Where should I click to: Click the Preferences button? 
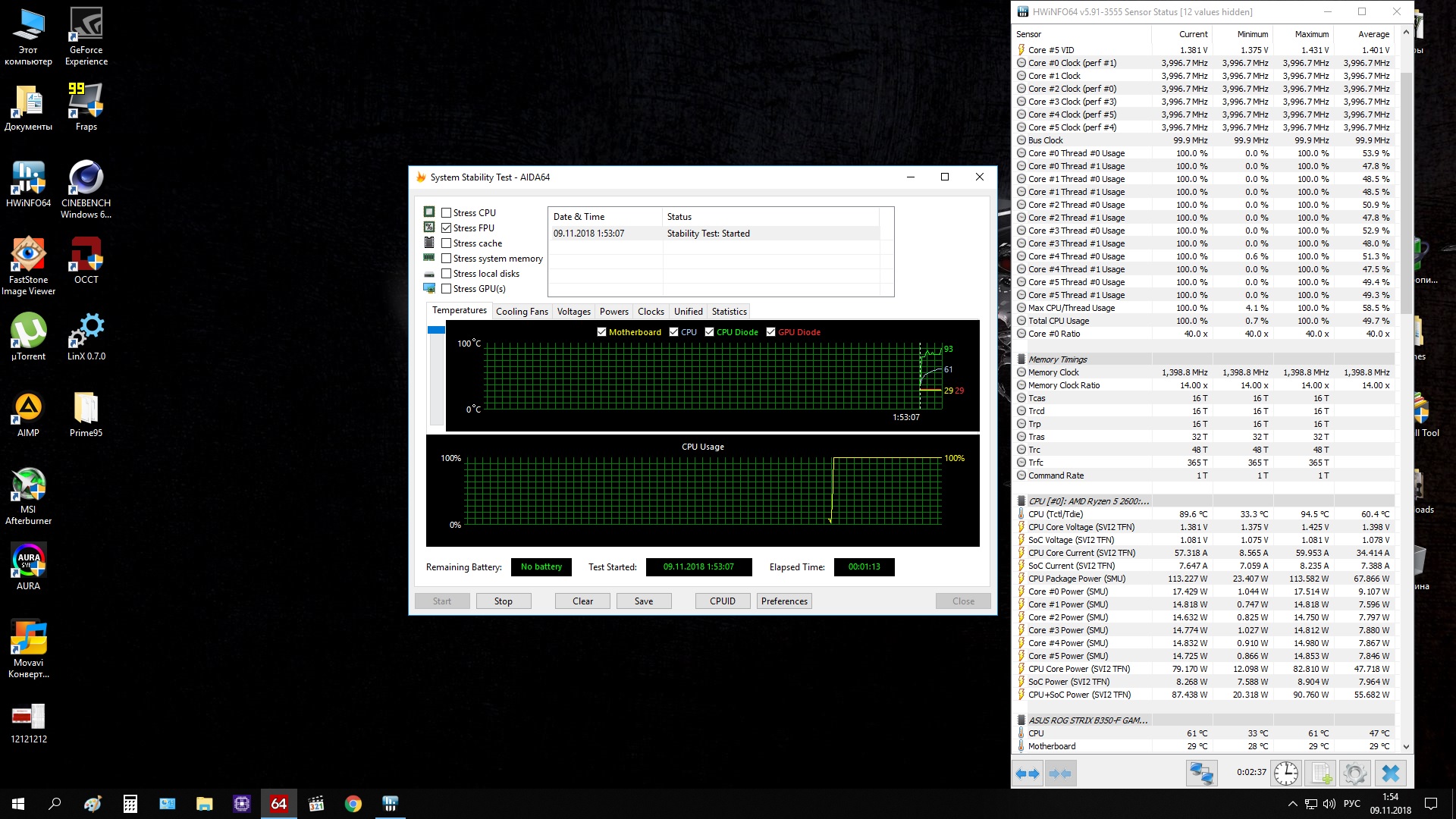pyautogui.click(x=784, y=601)
